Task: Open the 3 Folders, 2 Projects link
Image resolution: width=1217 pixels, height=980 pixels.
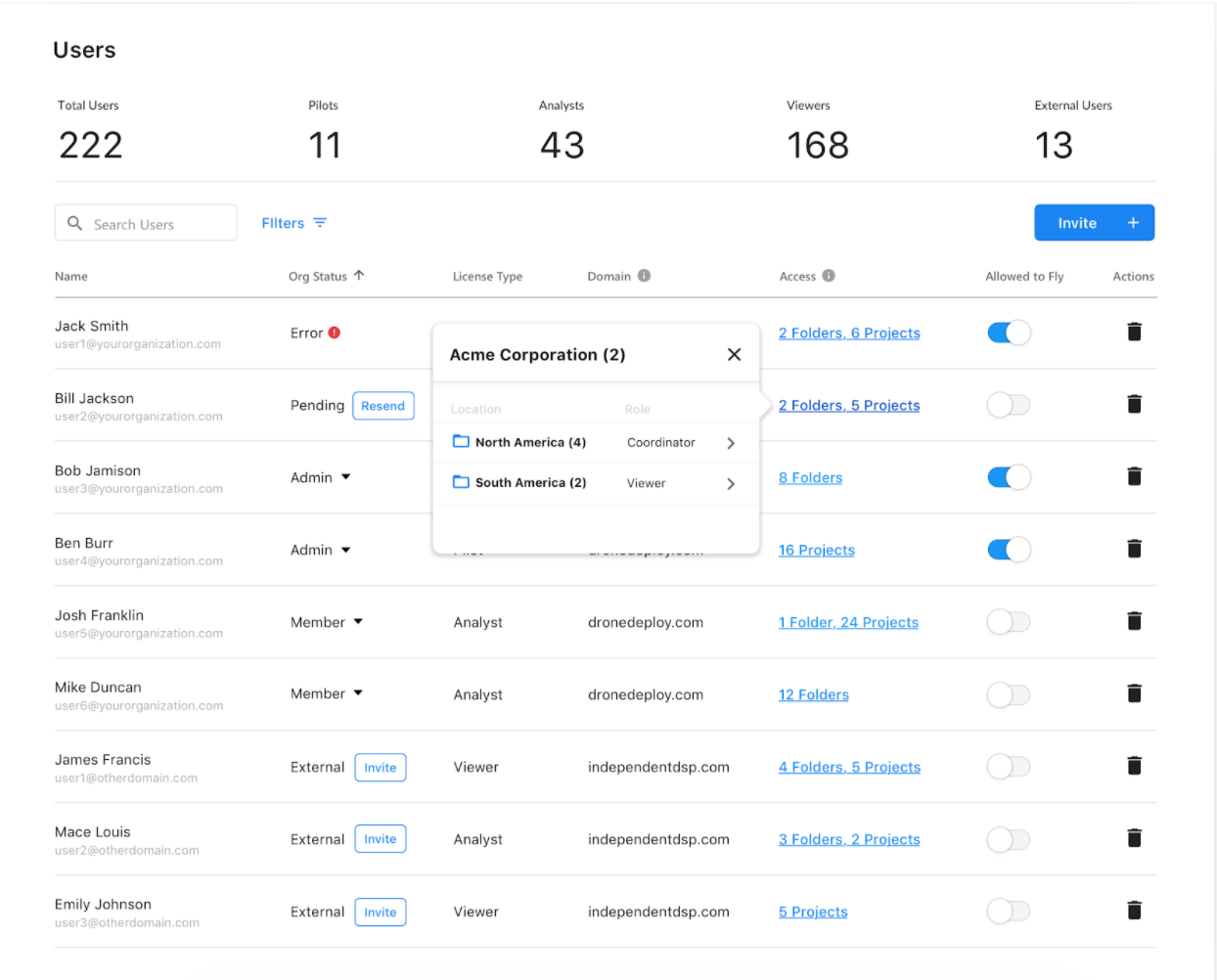Action: coord(849,839)
